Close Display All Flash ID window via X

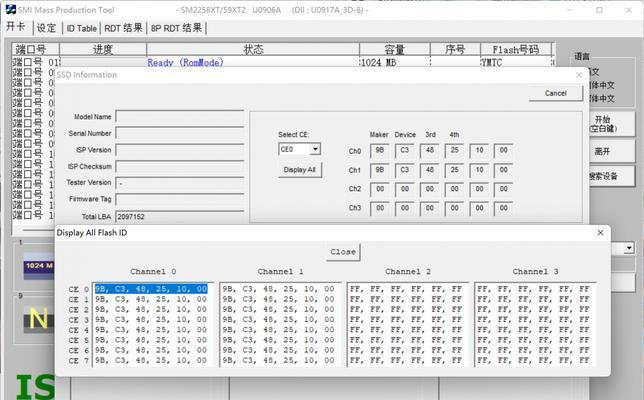pyautogui.click(x=600, y=232)
